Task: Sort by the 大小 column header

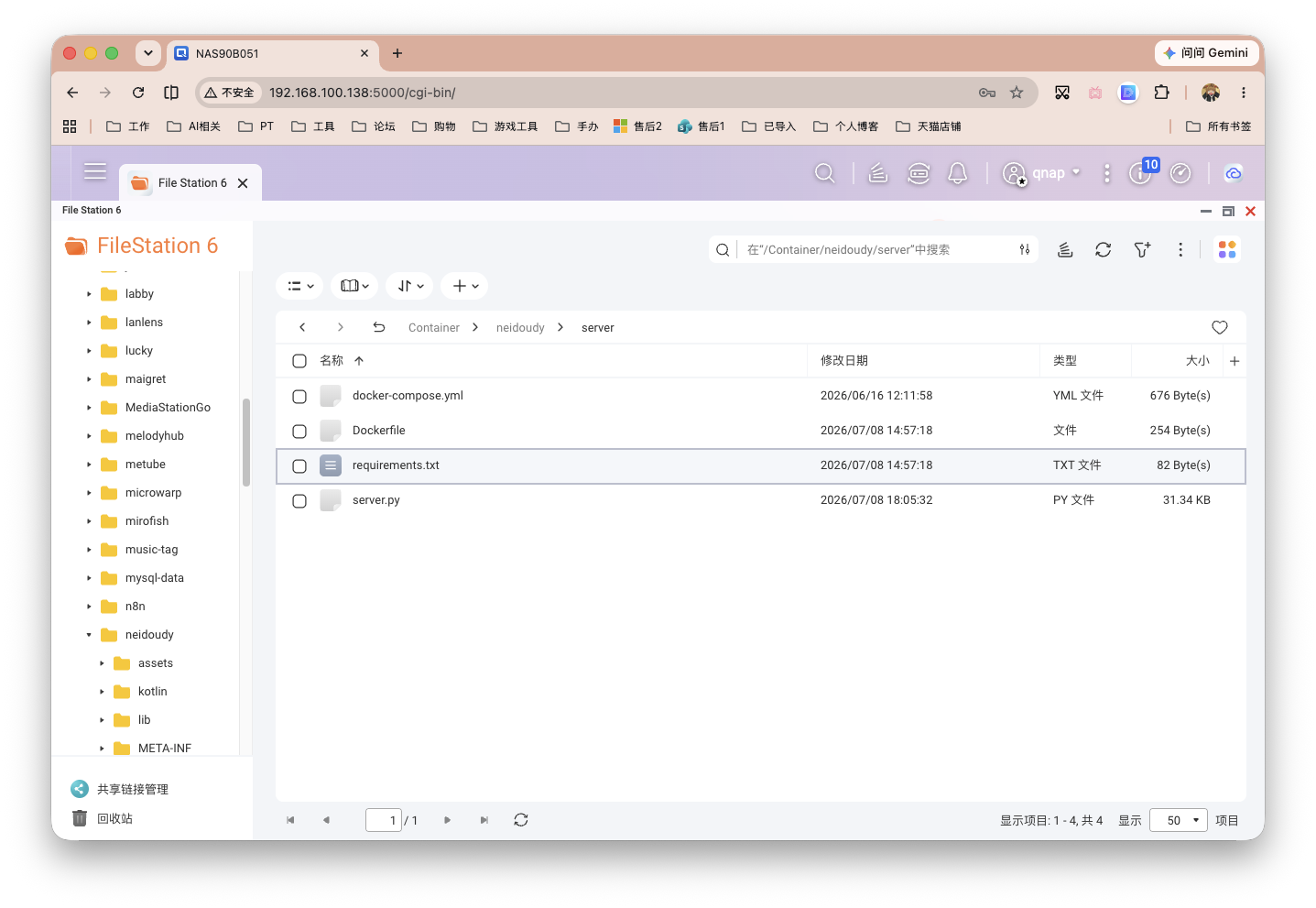Action: 1197,361
